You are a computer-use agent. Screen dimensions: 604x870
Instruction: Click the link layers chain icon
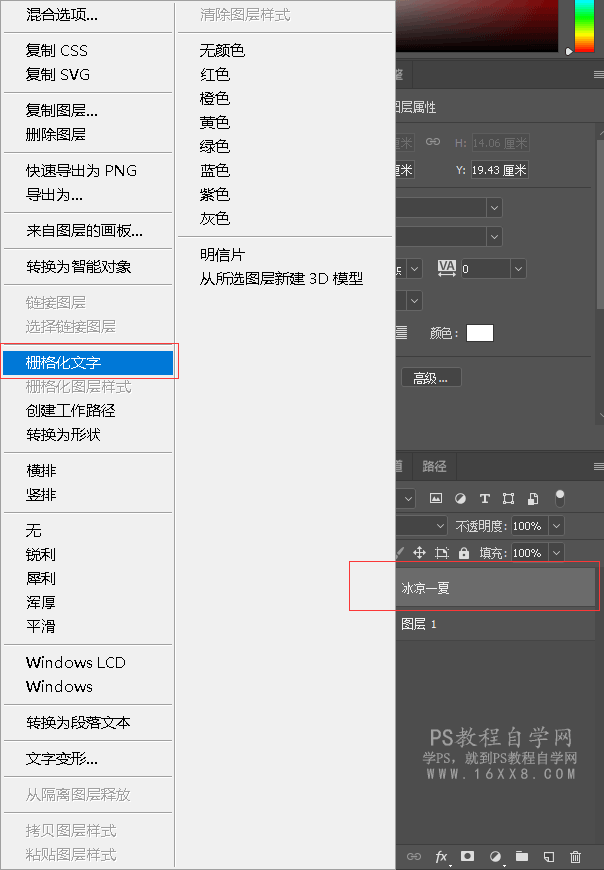tap(414, 857)
